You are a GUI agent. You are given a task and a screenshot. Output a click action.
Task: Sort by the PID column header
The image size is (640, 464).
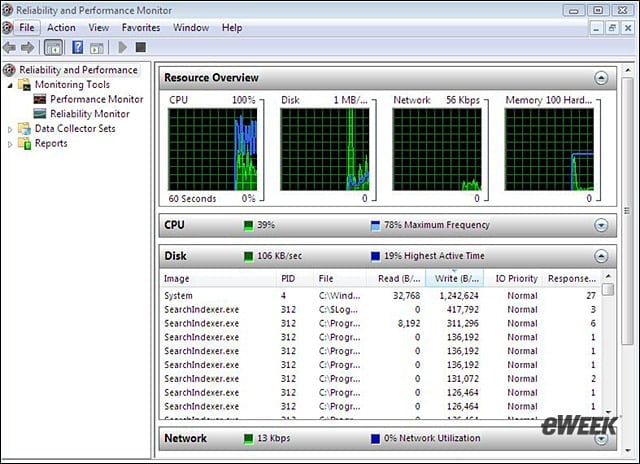point(295,279)
